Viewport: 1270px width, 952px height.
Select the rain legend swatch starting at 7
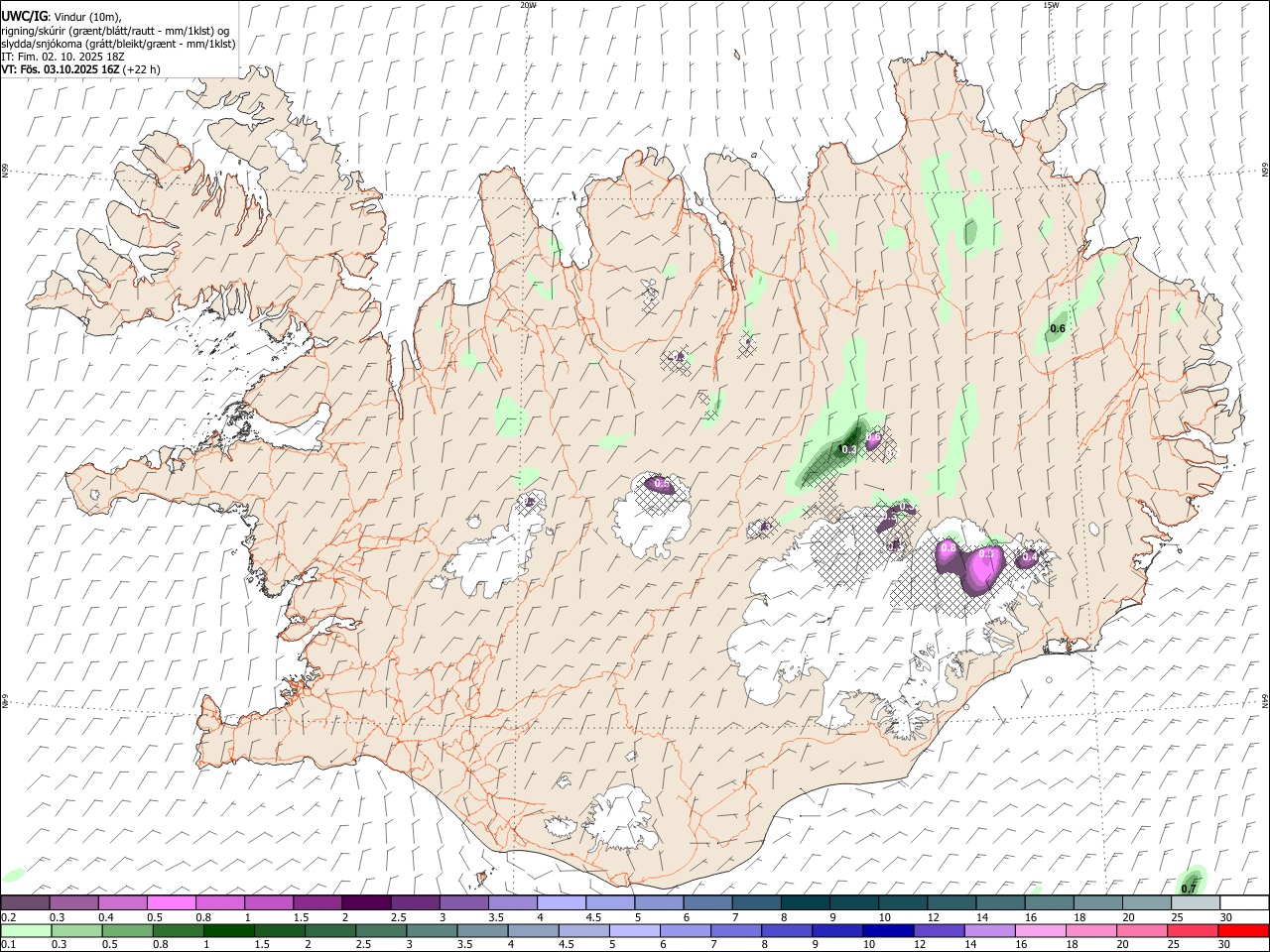[736, 931]
